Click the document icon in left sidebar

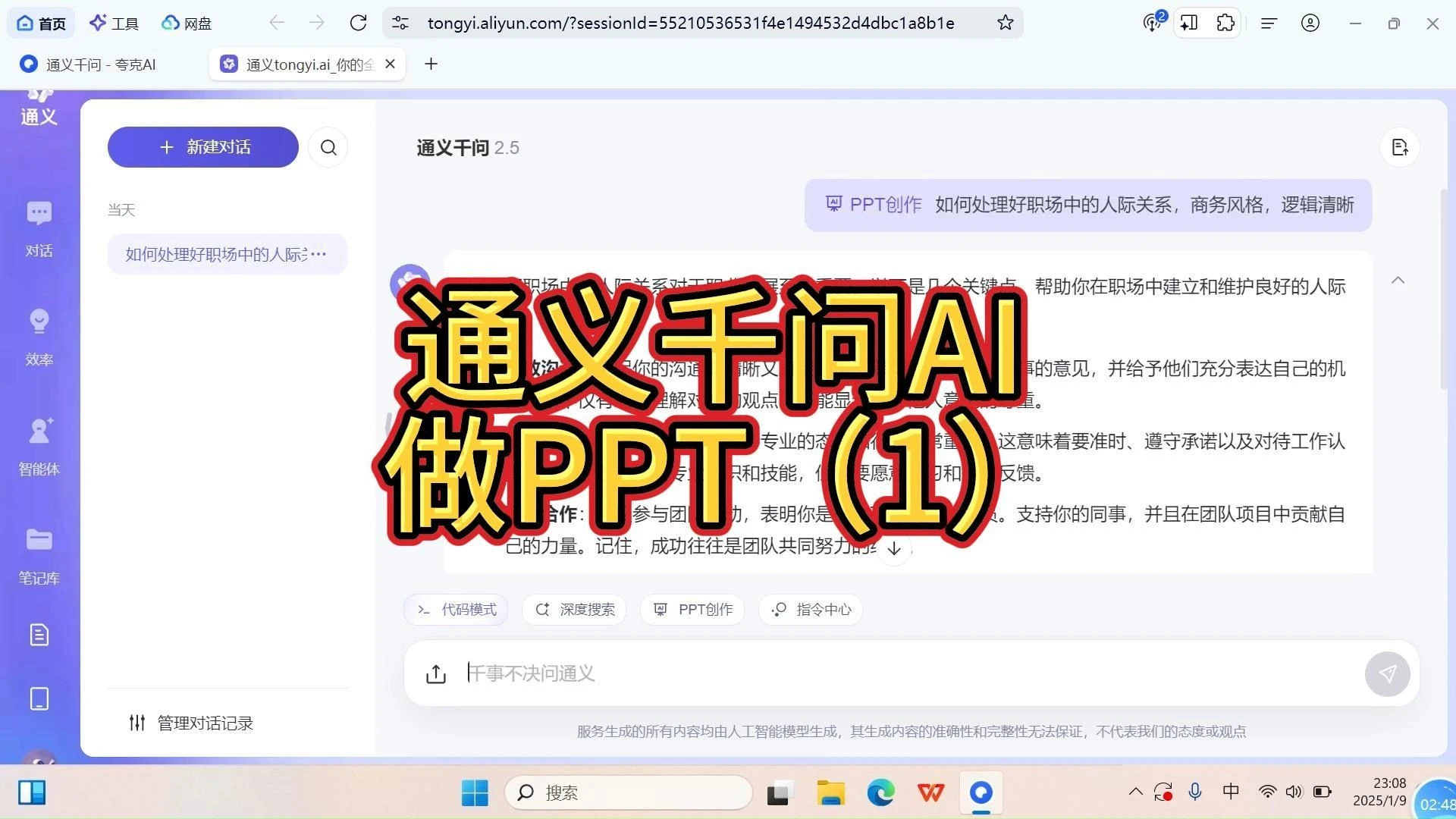click(39, 635)
